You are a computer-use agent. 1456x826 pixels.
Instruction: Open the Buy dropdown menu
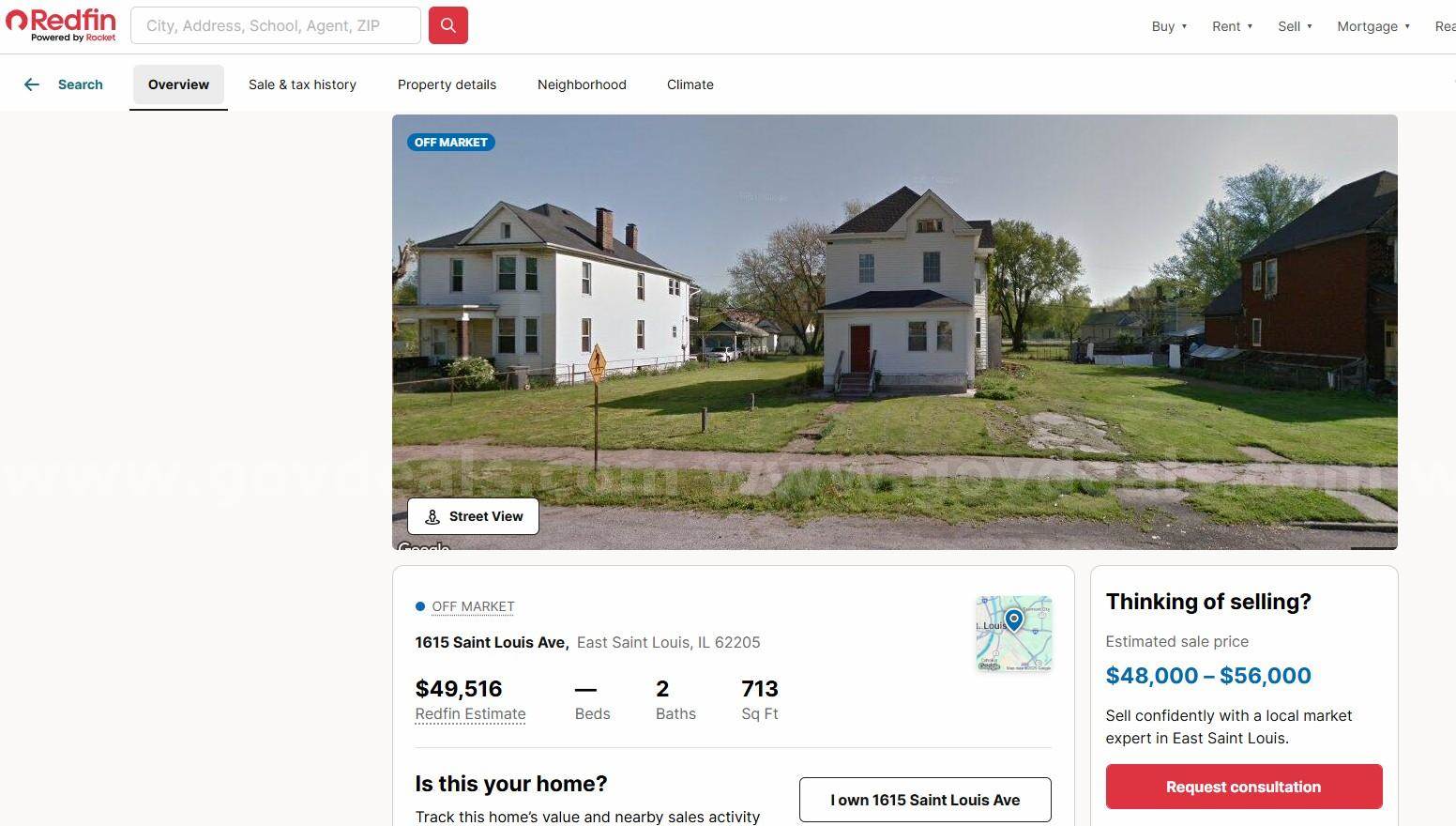pos(1169,26)
